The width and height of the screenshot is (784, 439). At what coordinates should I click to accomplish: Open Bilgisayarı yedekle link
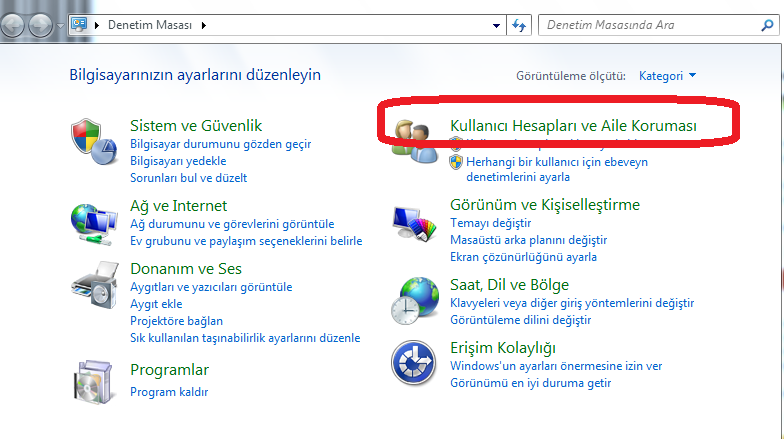click(x=178, y=161)
